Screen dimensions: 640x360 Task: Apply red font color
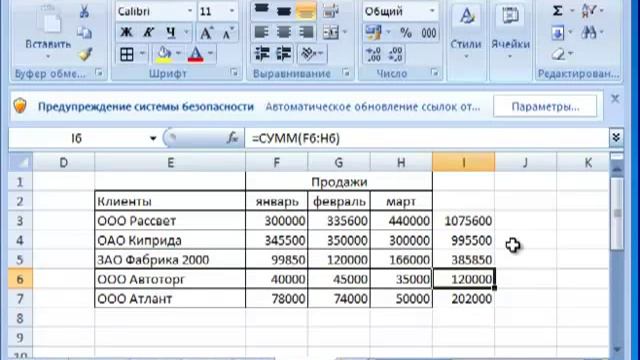(196, 54)
